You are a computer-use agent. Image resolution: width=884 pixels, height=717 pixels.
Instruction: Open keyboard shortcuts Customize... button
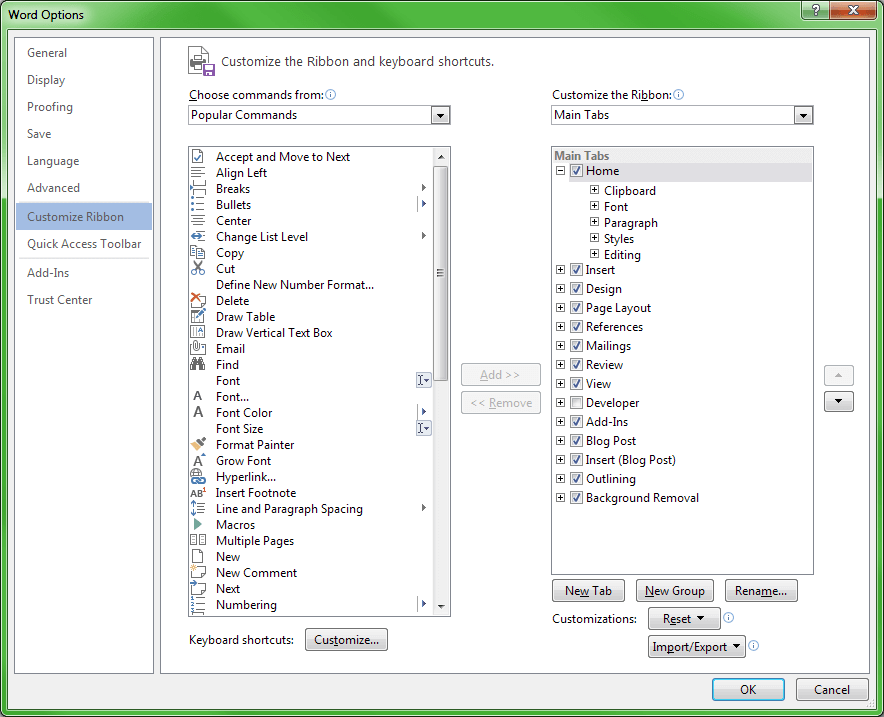pyautogui.click(x=346, y=640)
